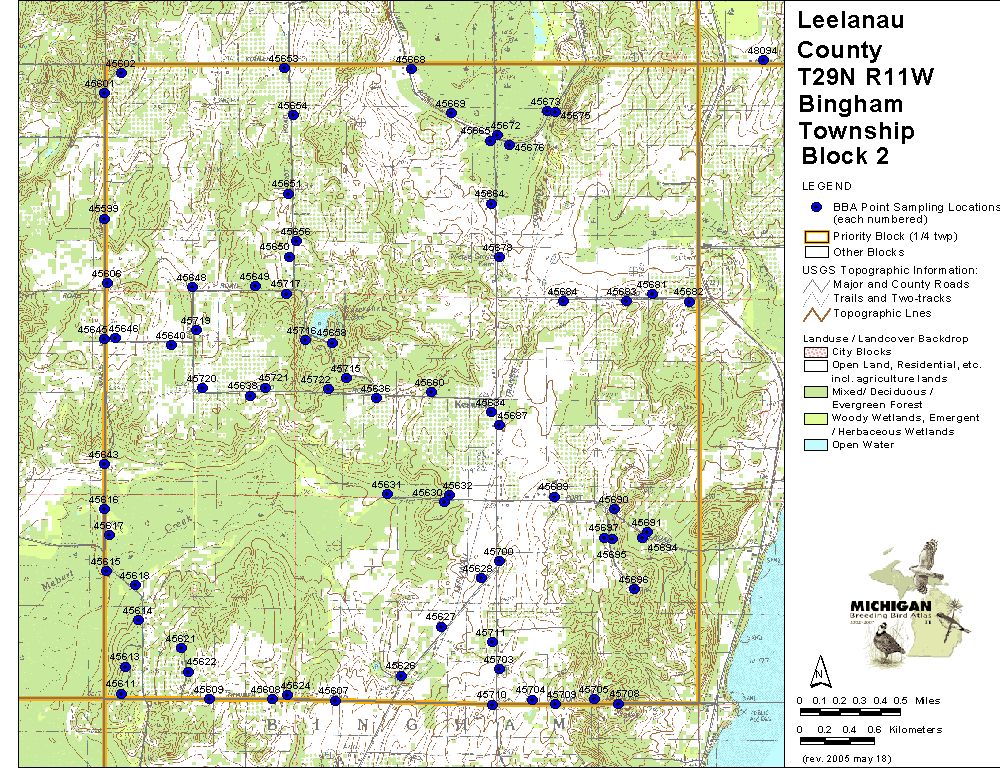The height and width of the screenshot is (768, 1000).
Task: Click the Major and County Roads legend symbol
Action: [x=815, y=285]
